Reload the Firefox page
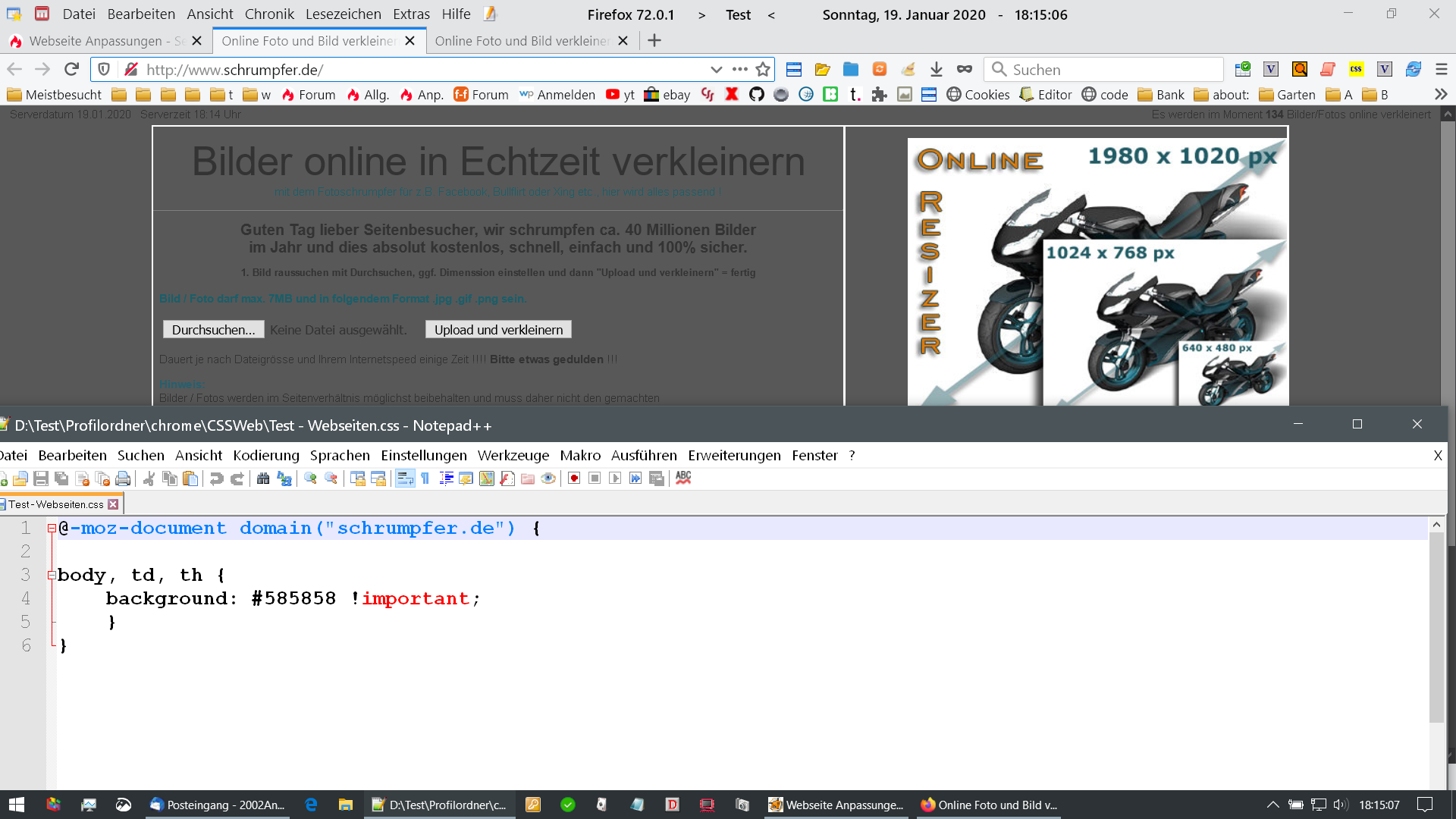Image resolution: width=1456 pixels, height=819 pixels. click(71, 69)
